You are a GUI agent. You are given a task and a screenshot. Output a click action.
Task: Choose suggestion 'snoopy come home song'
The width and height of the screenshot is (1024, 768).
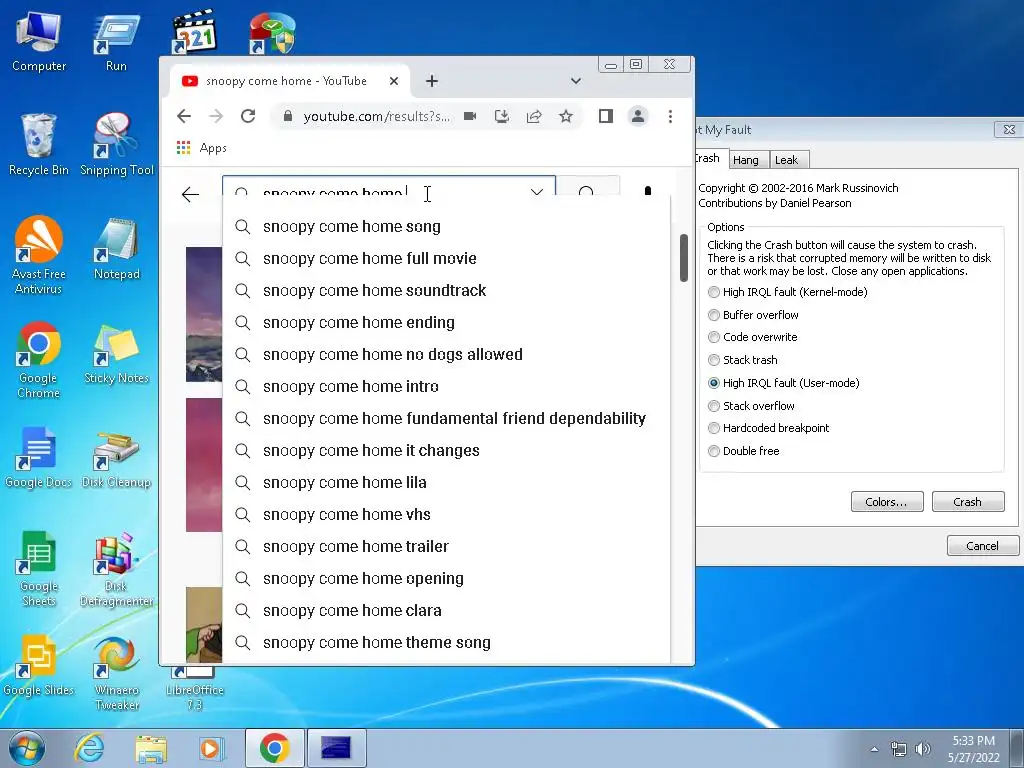coord(447,227)
